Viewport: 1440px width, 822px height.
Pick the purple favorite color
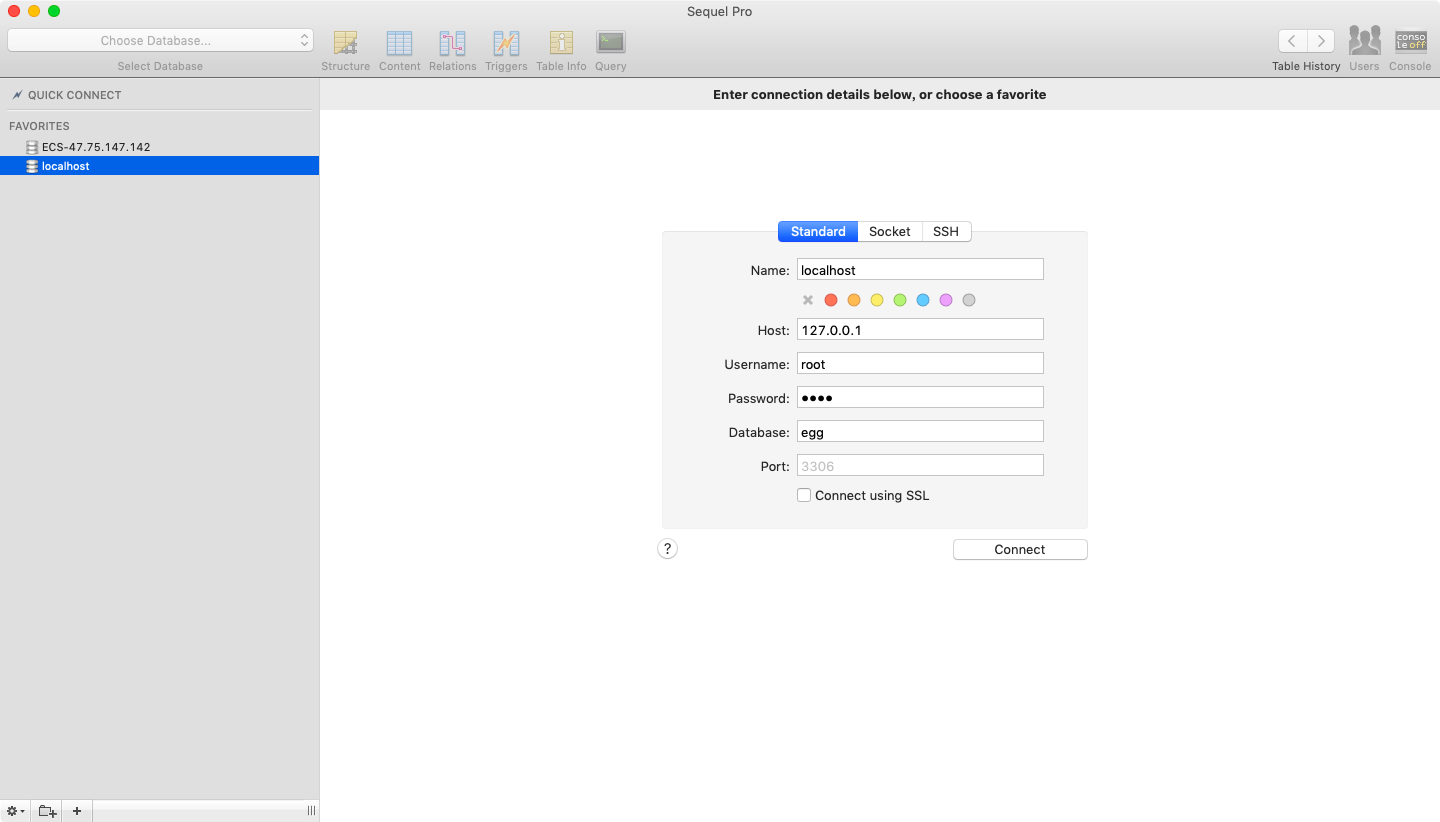(946, 300)
